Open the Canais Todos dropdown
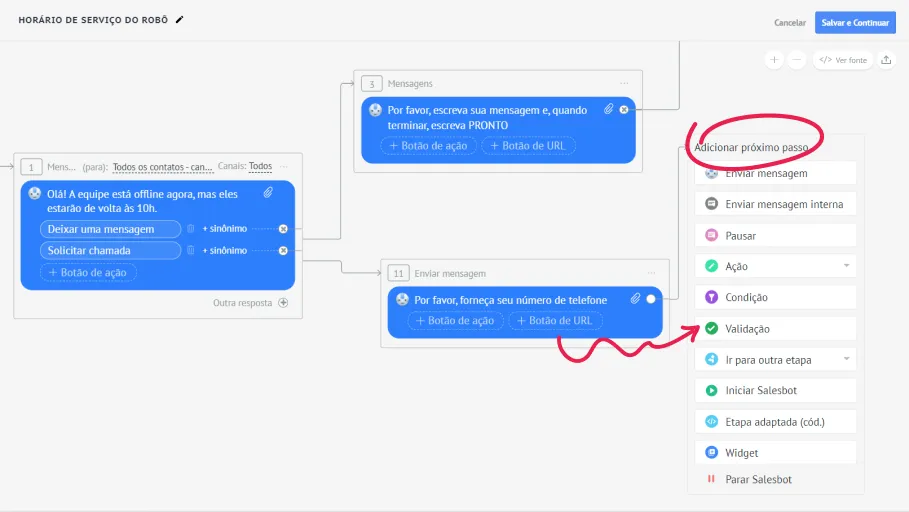Image resolution: width=909 pixels, height=512 pixels. (260, 166)
